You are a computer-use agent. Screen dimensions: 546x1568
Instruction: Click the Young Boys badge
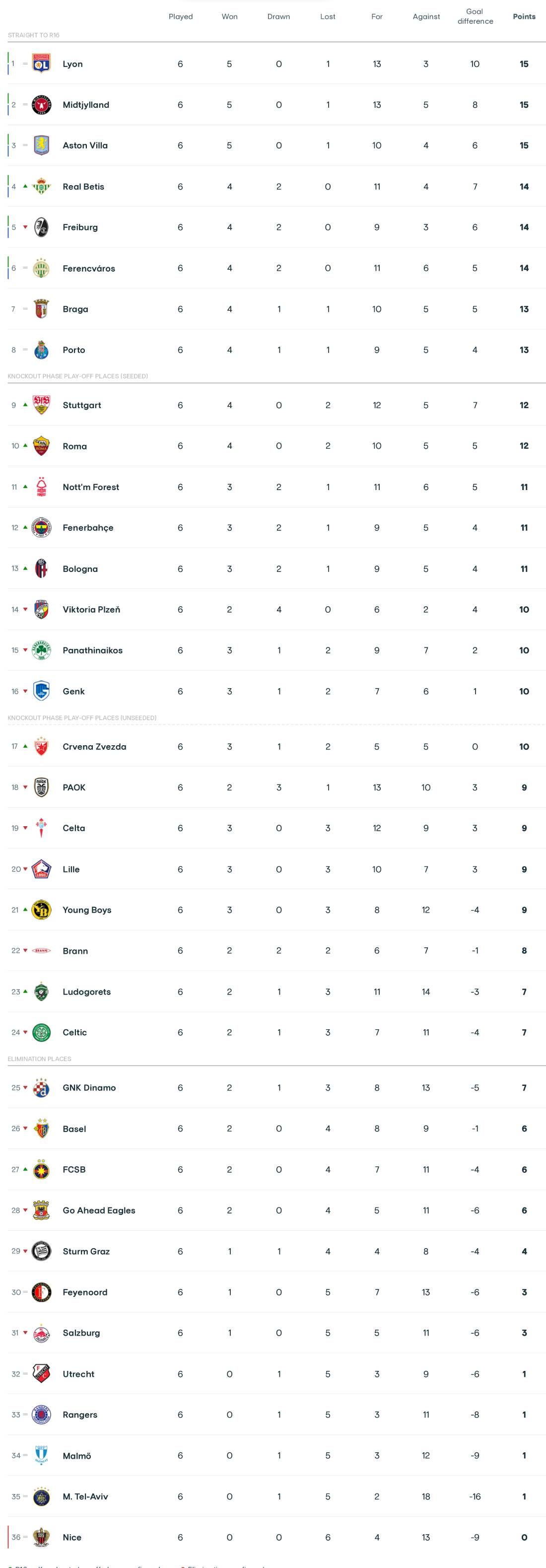tap(41, 910)
